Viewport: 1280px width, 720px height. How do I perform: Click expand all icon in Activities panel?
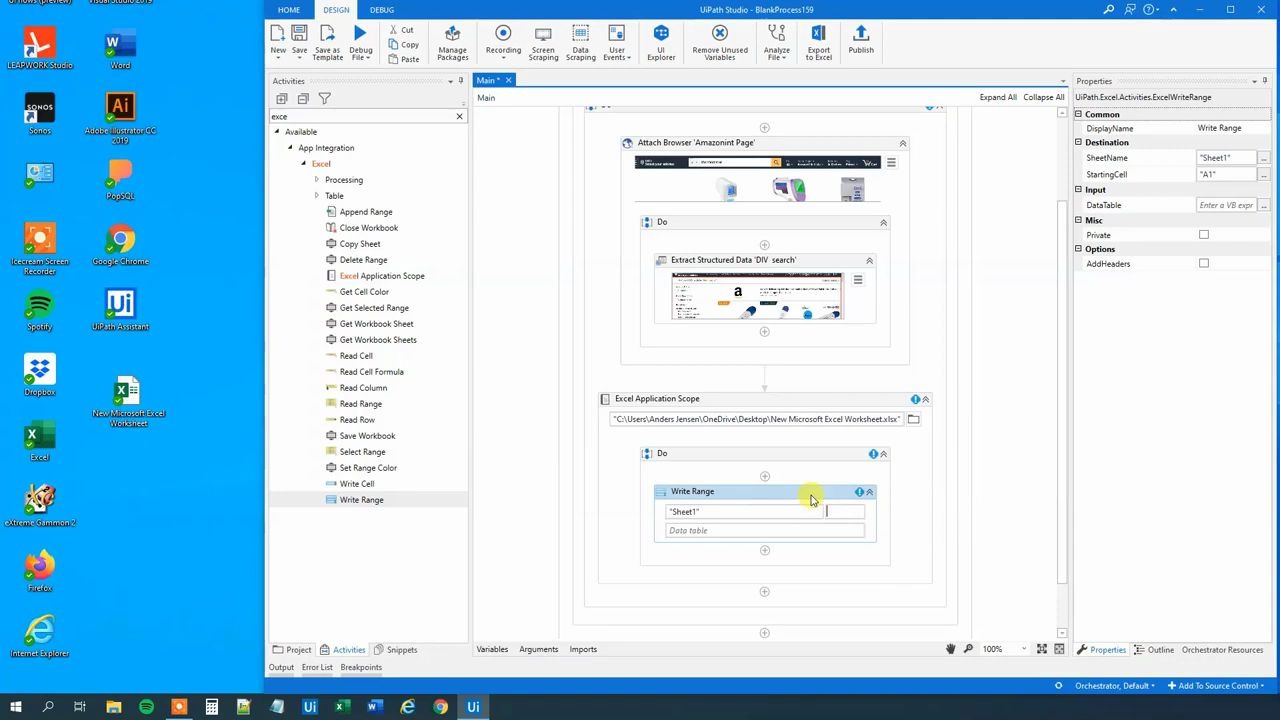tap(282, 98)
